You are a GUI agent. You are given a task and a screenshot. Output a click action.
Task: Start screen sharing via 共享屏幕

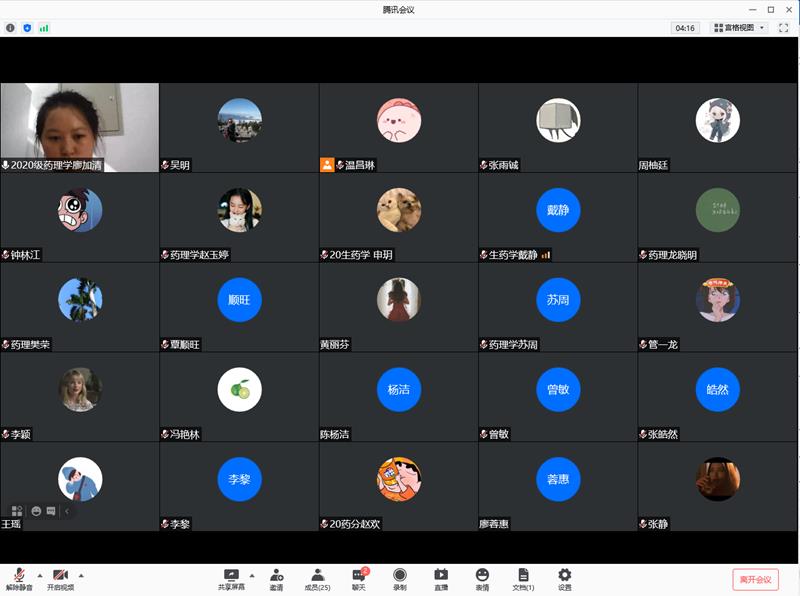(x=232, y=578)
